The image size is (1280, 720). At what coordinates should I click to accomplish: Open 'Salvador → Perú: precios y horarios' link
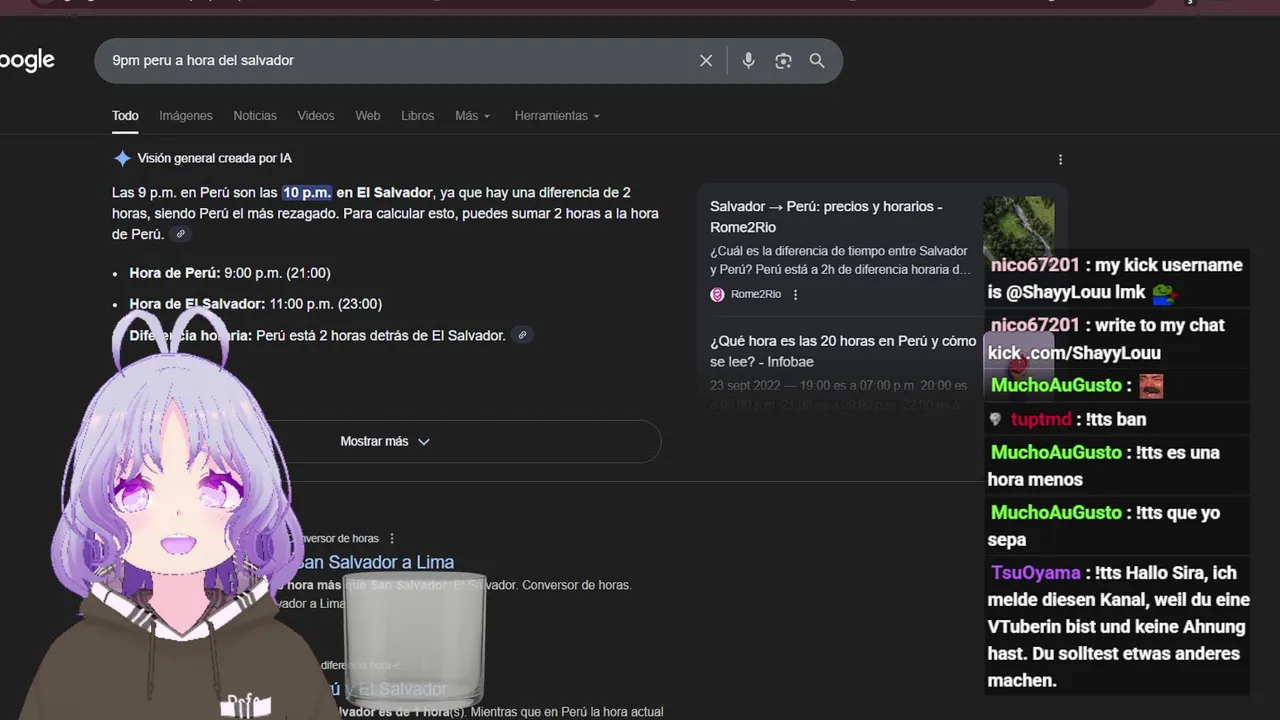click(826, 216)
